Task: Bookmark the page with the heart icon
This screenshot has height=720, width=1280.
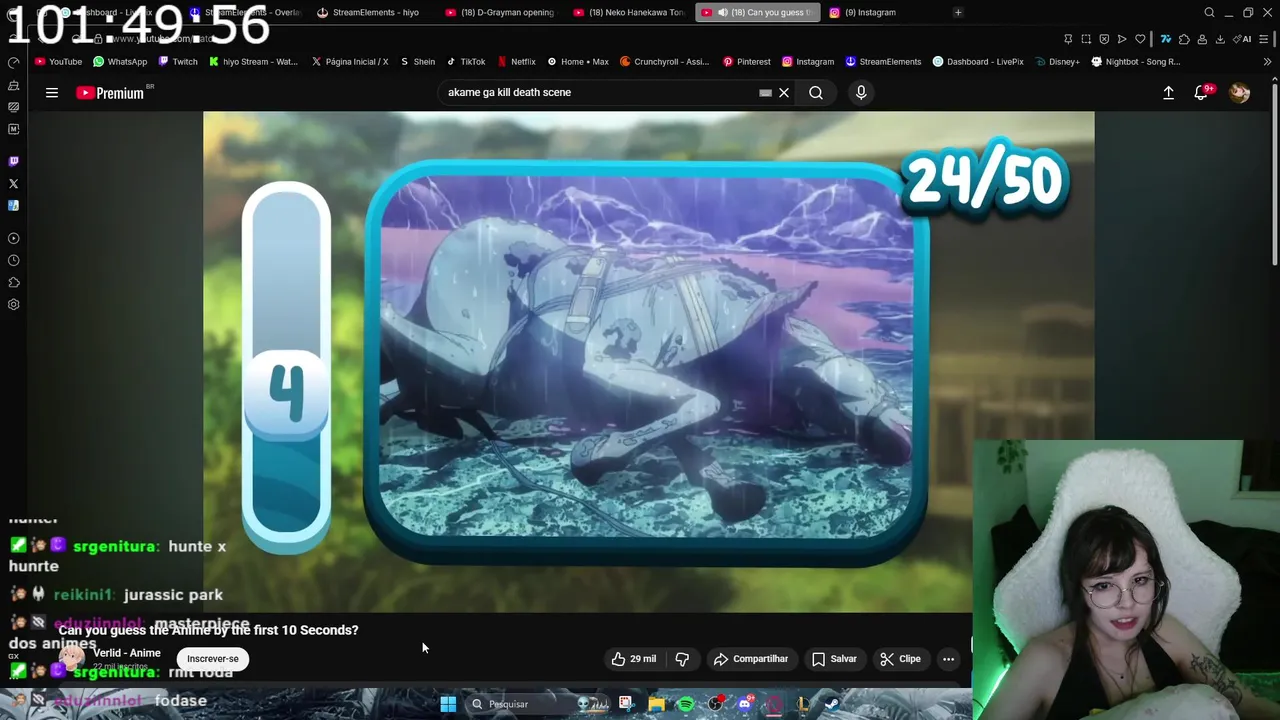Action: click(1140, 39)
